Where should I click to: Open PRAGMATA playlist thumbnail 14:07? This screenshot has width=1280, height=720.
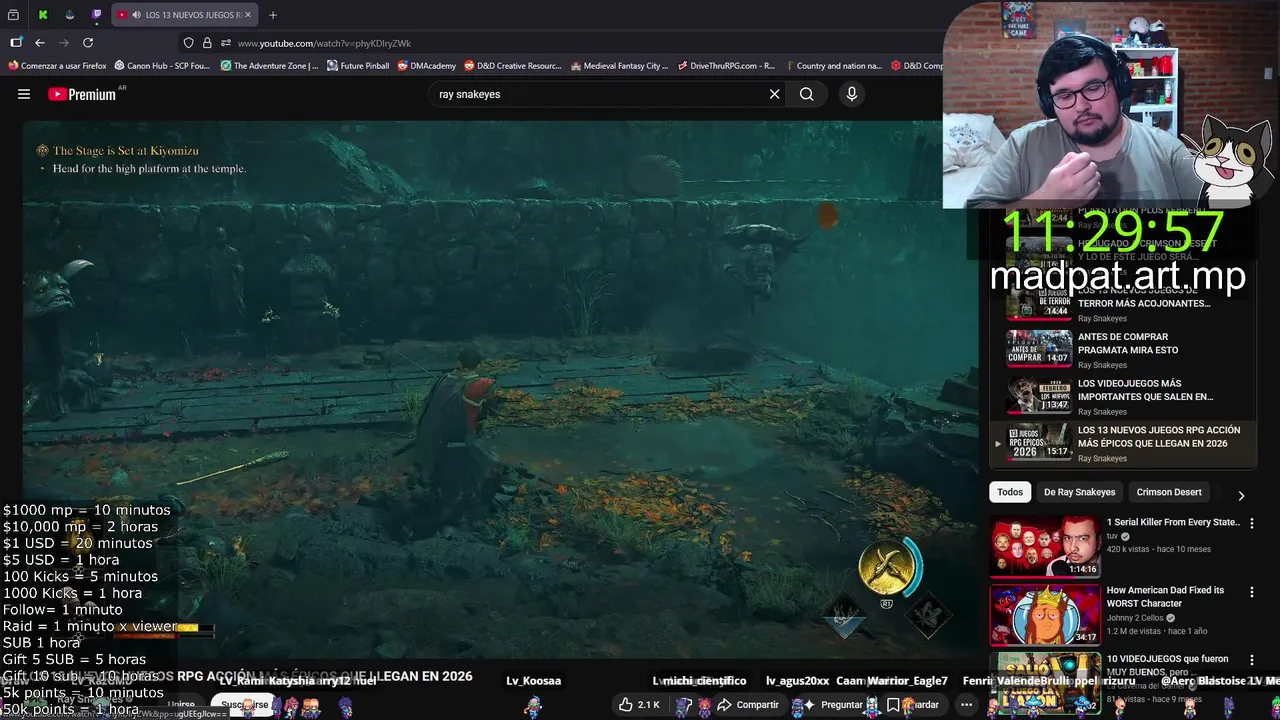tap(1038, 347)
